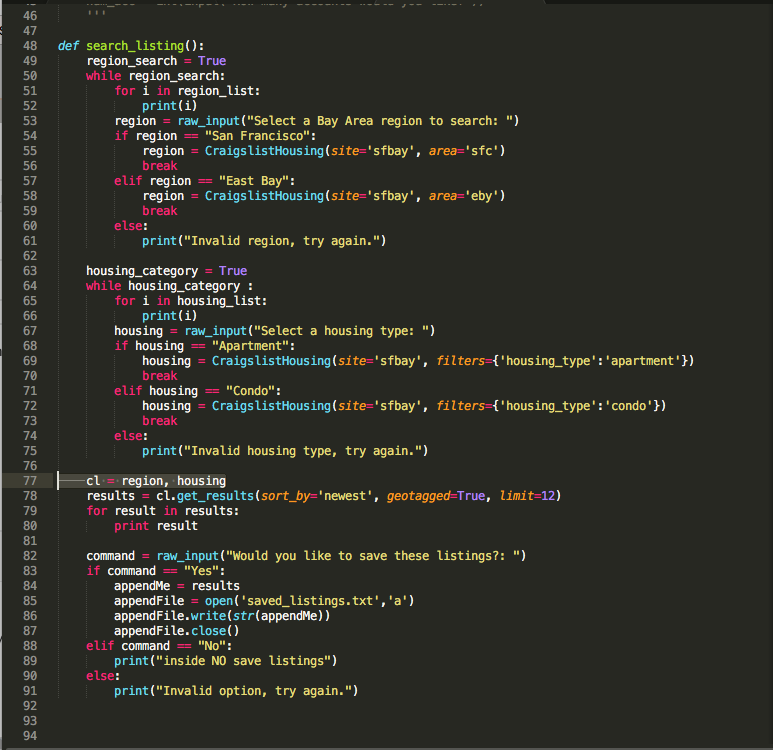The width and height of the screenshot is (773, 750).
Task: Click break keyword on line 56
Action: pos(160,166)
